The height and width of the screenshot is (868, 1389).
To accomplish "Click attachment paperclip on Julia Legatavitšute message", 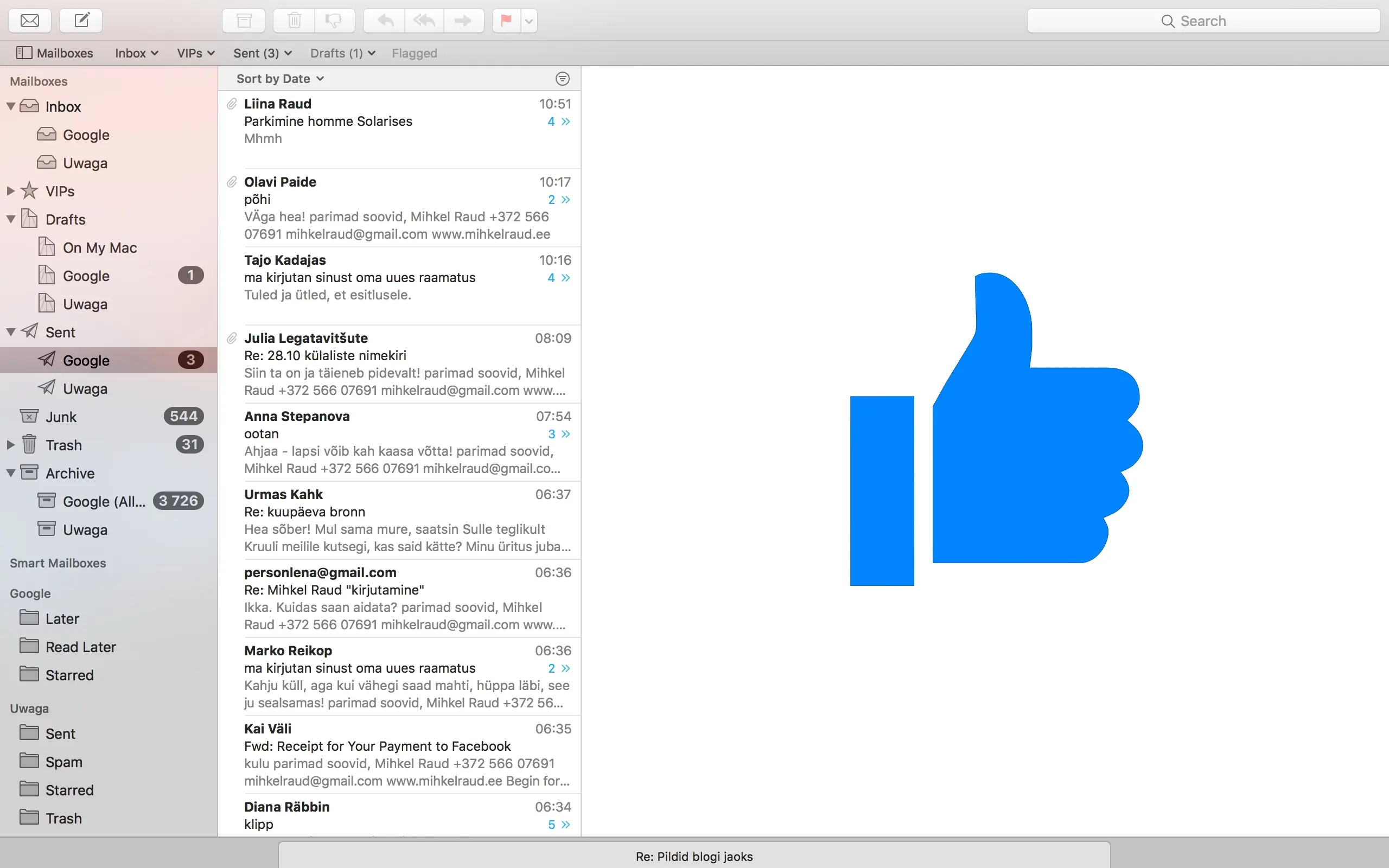I will click(x=231, y=338).
